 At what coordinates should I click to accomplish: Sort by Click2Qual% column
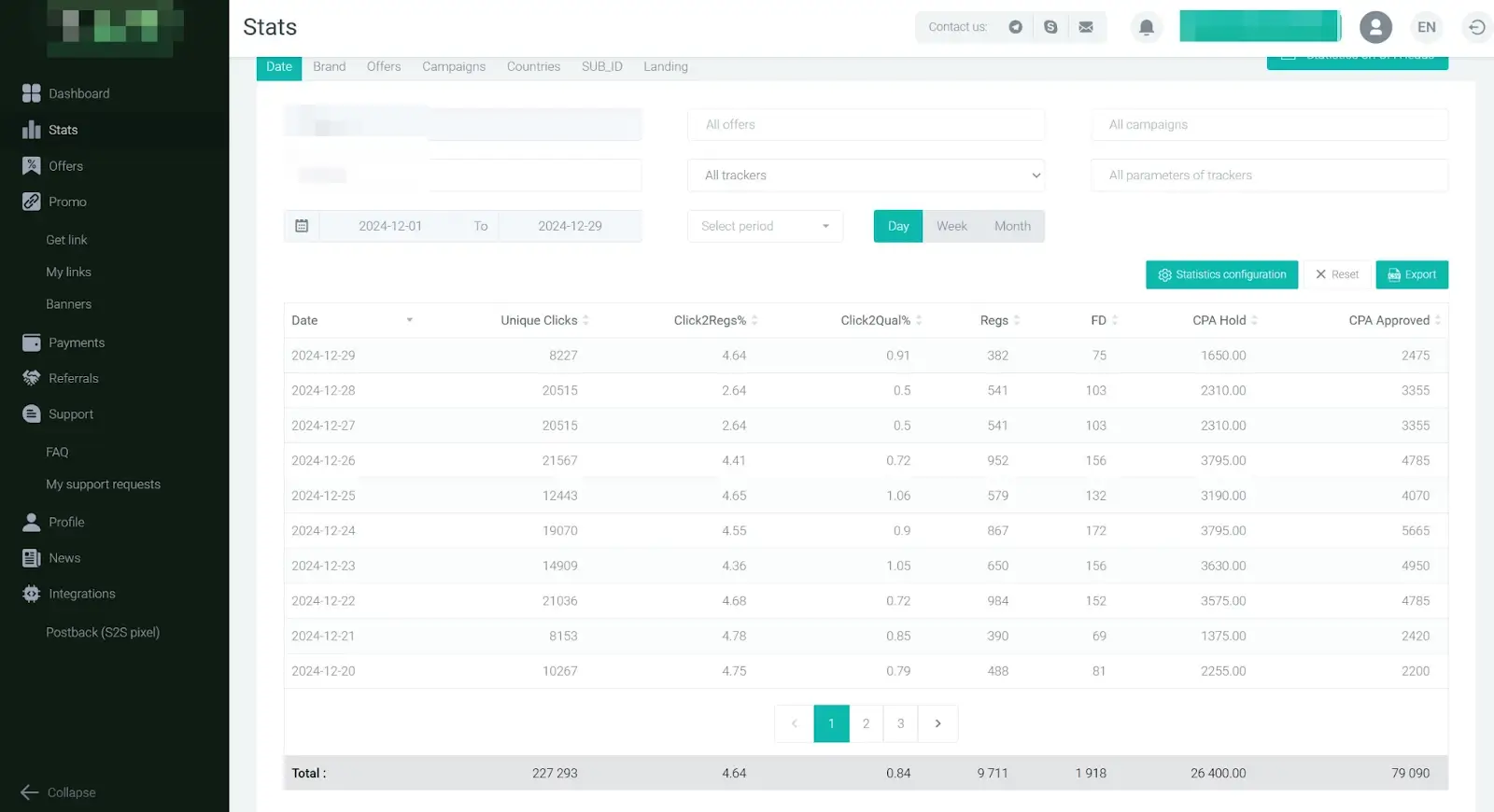[x=881, y=320]
